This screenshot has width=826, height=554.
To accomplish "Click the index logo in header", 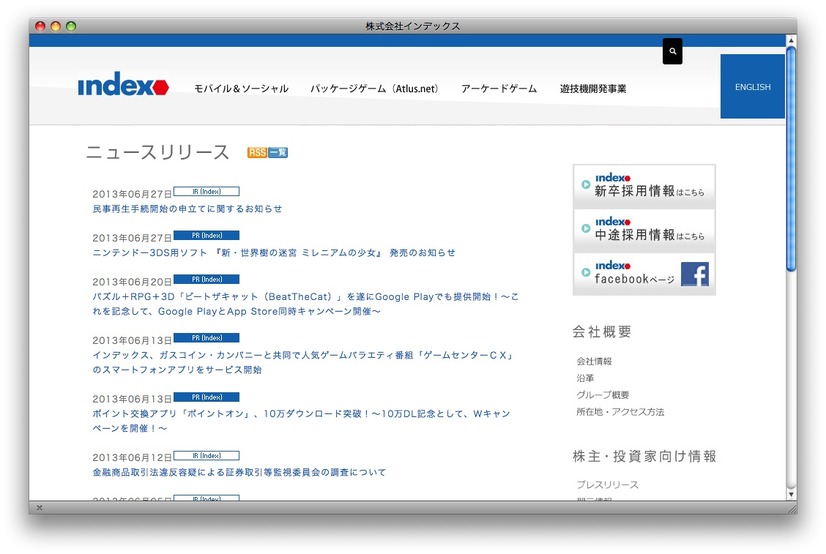I will point(123,84).
